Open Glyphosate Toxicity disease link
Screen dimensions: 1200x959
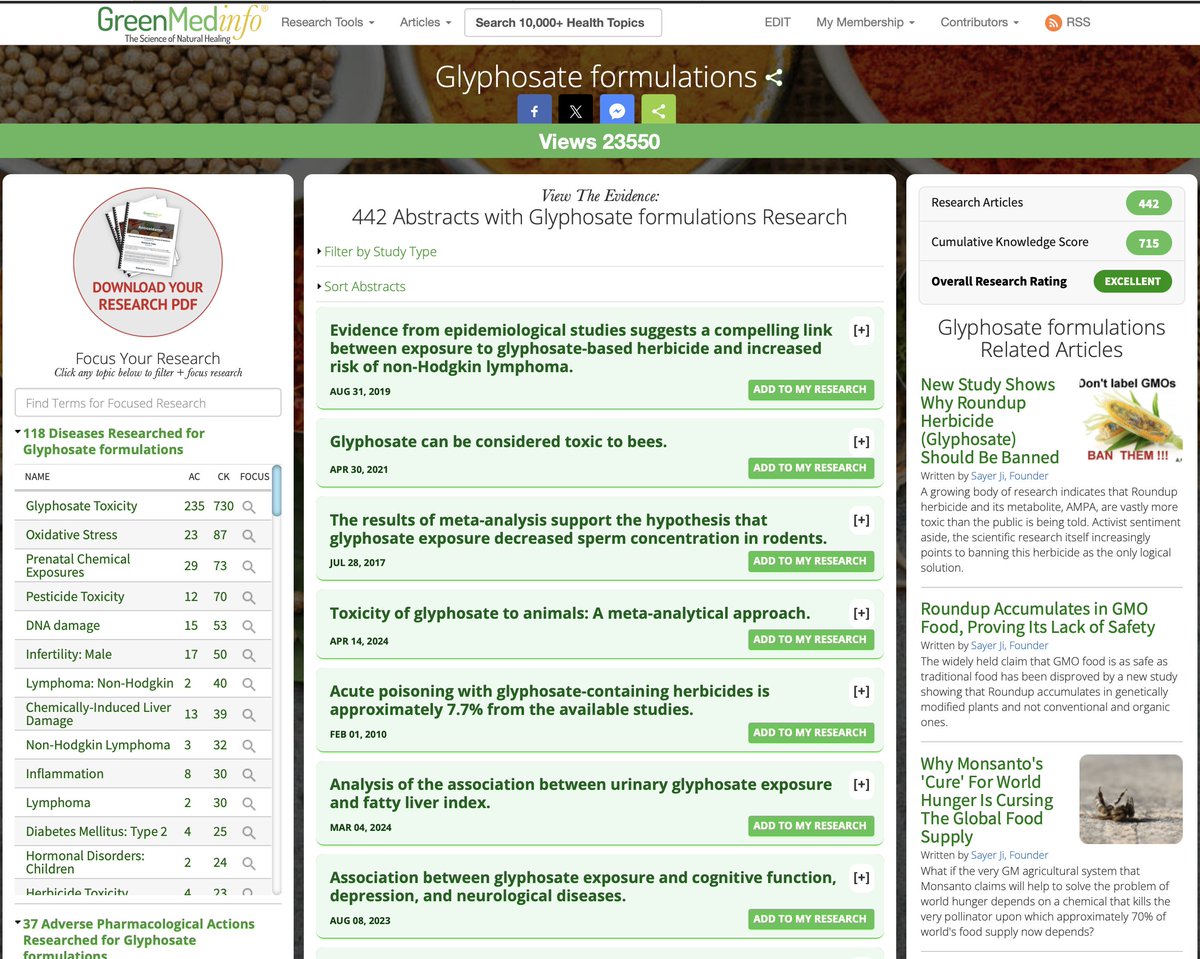click(82, 507)
